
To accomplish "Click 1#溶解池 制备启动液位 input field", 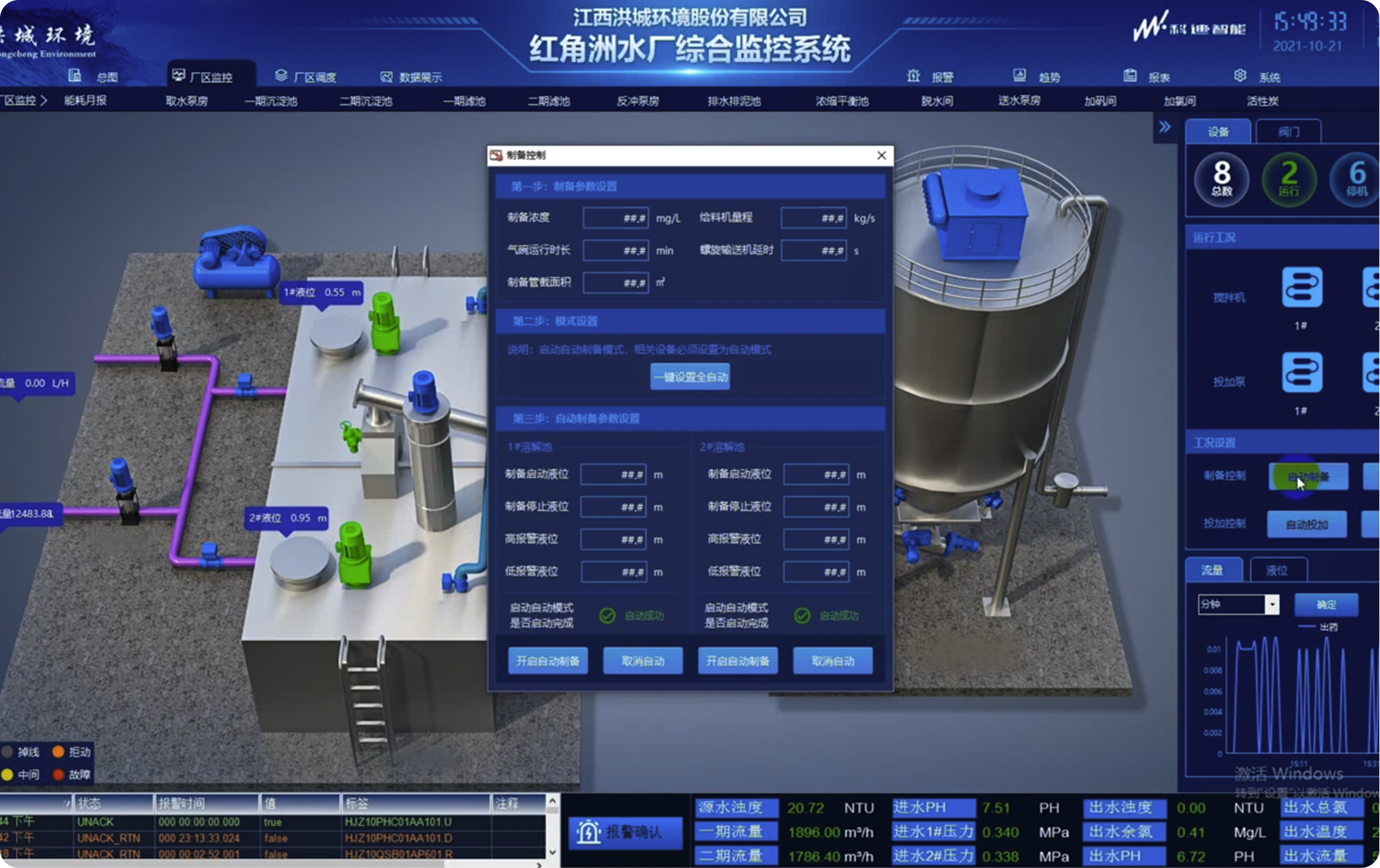I will 613,474.
